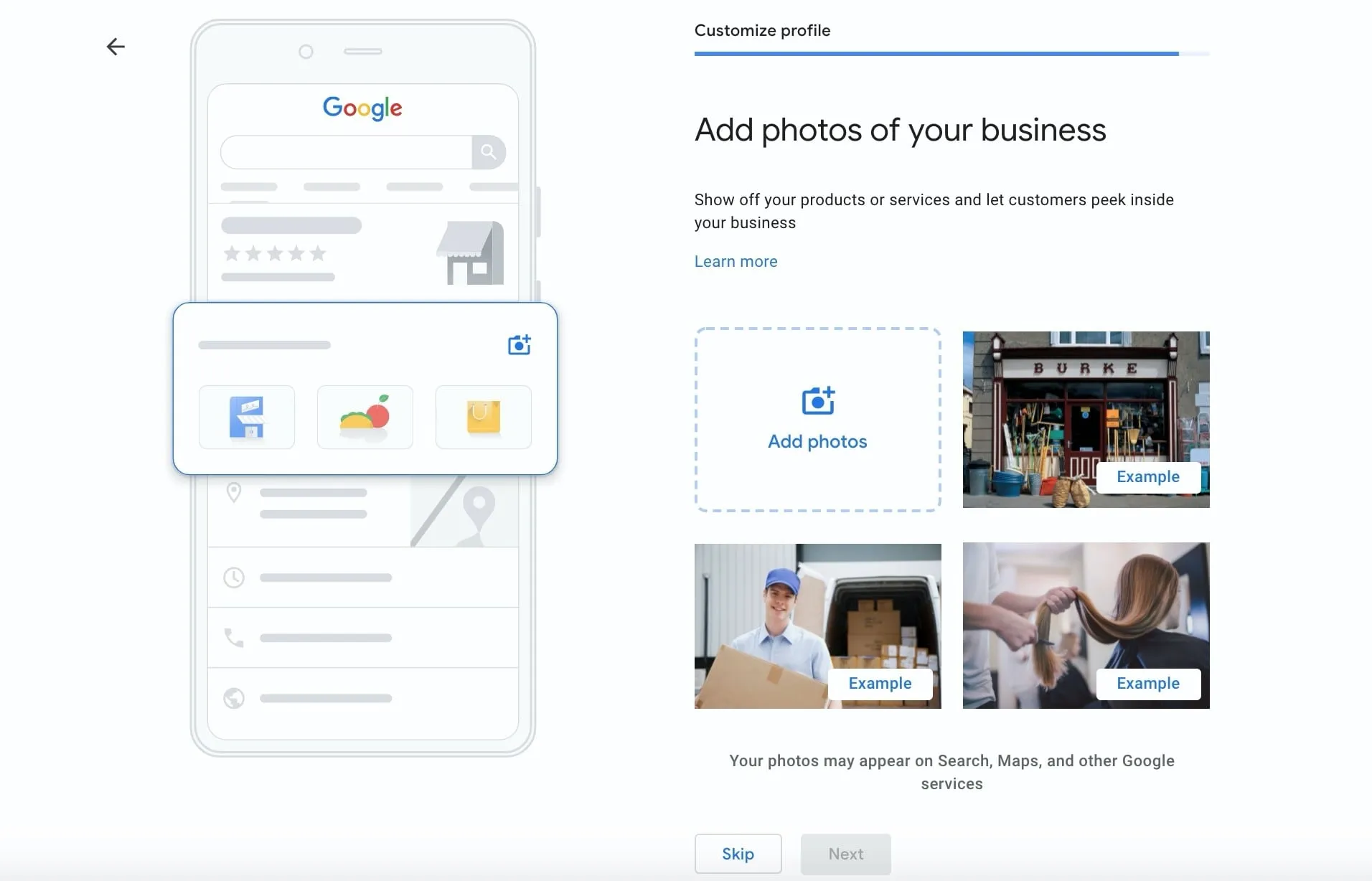
Task: Click the Add photos of your business title
Action: point(900,130)
